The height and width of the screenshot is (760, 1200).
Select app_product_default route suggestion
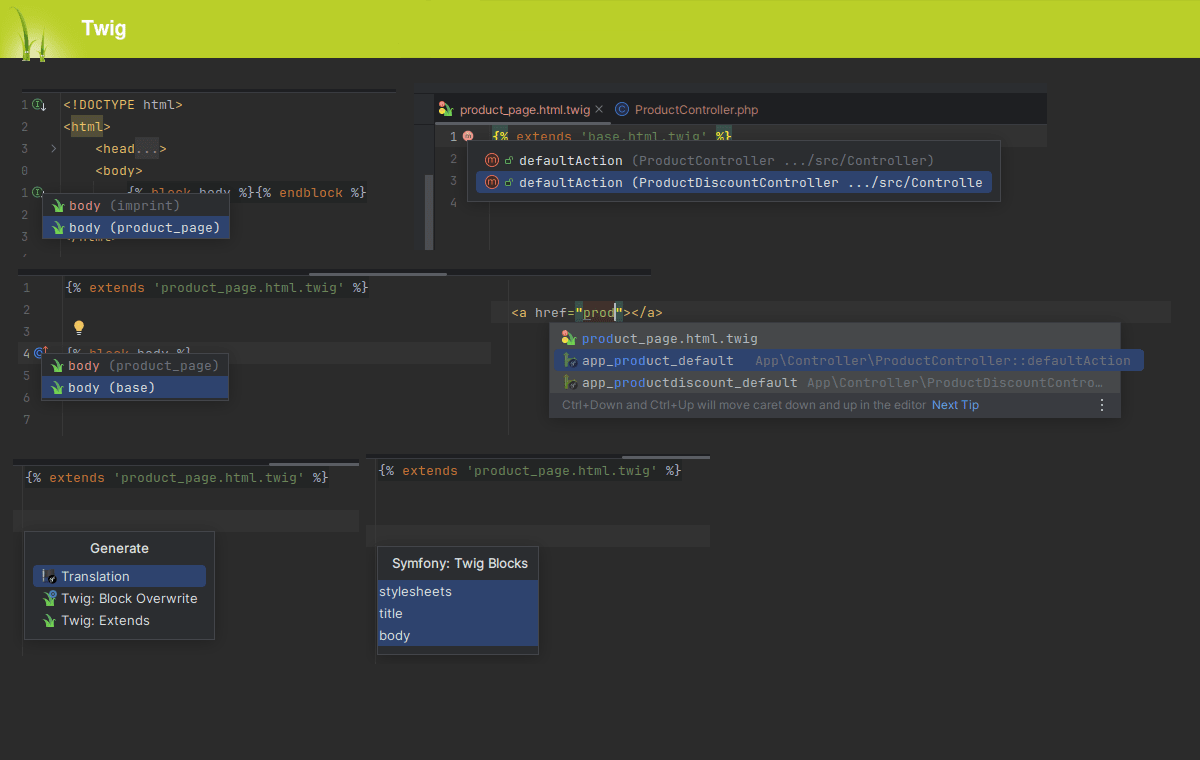point(657,360)
